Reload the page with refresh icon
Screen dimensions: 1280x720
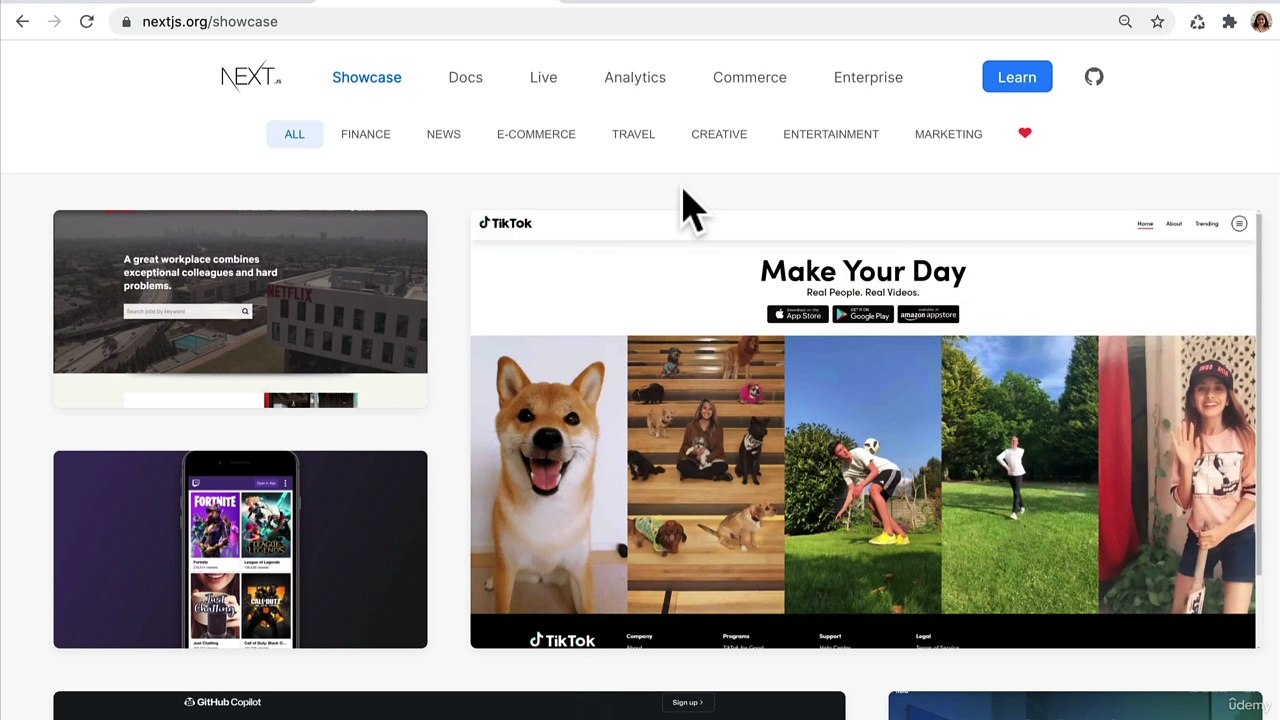click(87, 21)
